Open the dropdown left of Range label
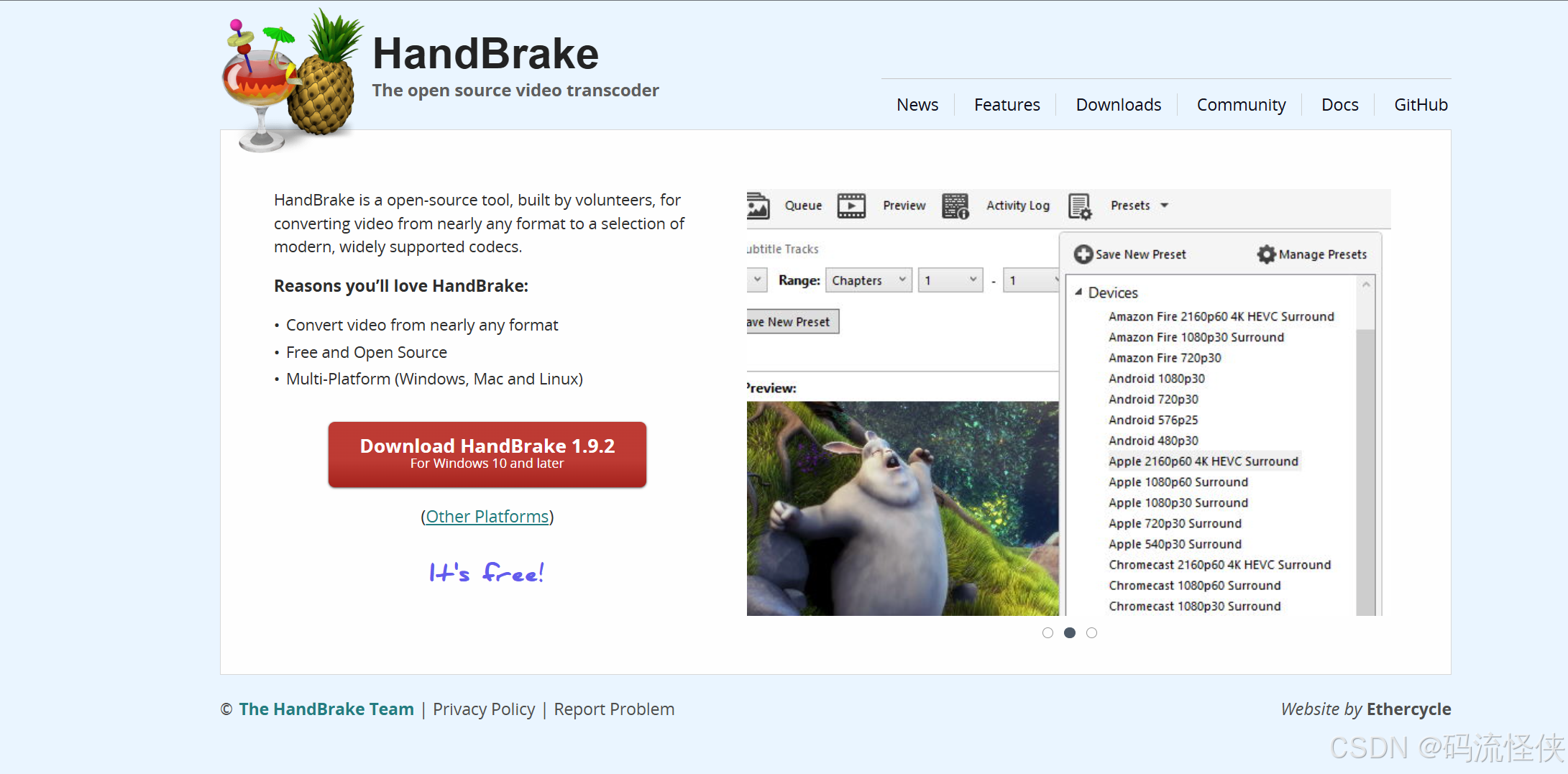1568x774 pixels. [x=757, y=280]
